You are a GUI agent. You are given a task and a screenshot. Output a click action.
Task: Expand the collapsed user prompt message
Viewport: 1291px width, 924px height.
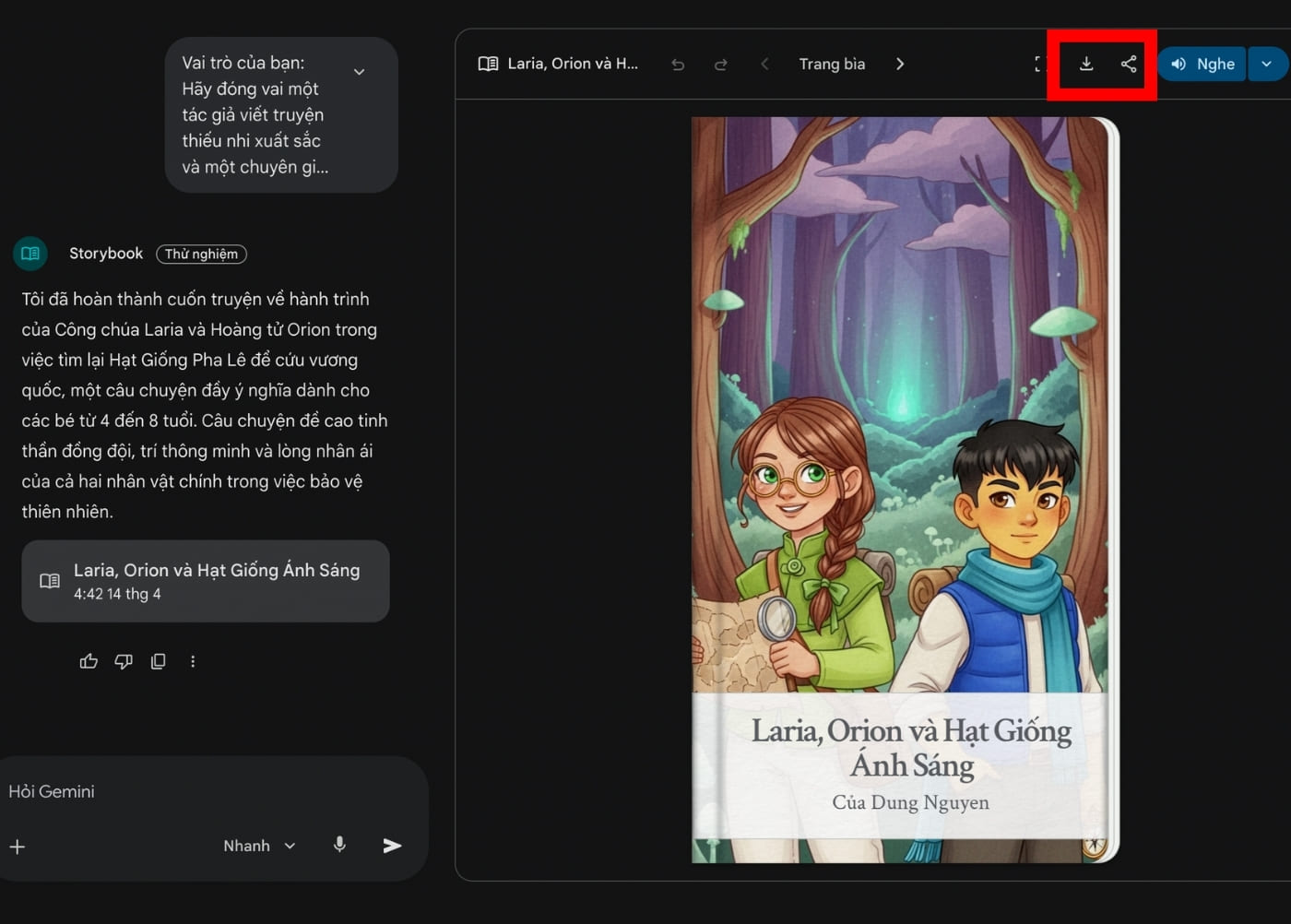[x=360, y=72]
